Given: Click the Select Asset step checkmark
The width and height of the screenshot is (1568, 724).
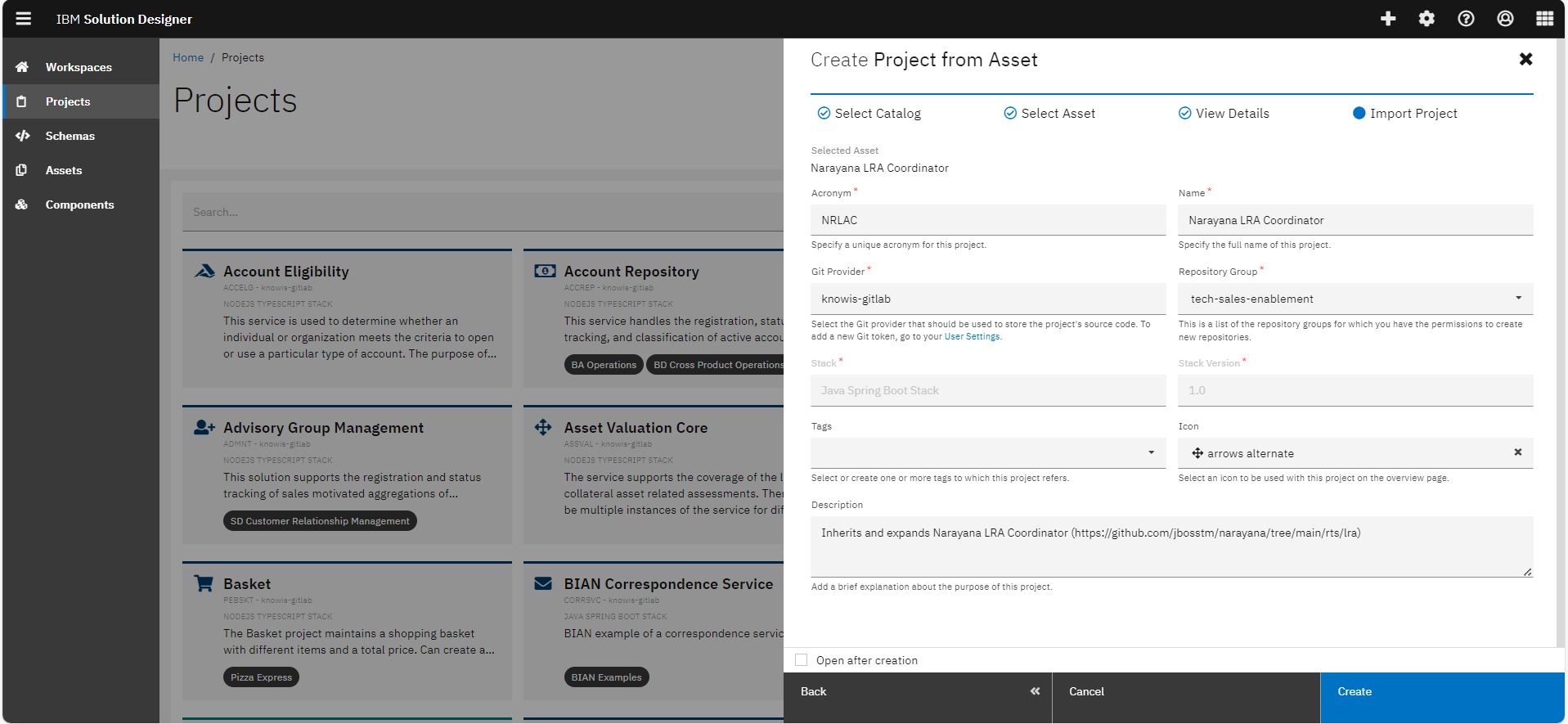Looking at the screenshot, I should [x=1010, y=113].
